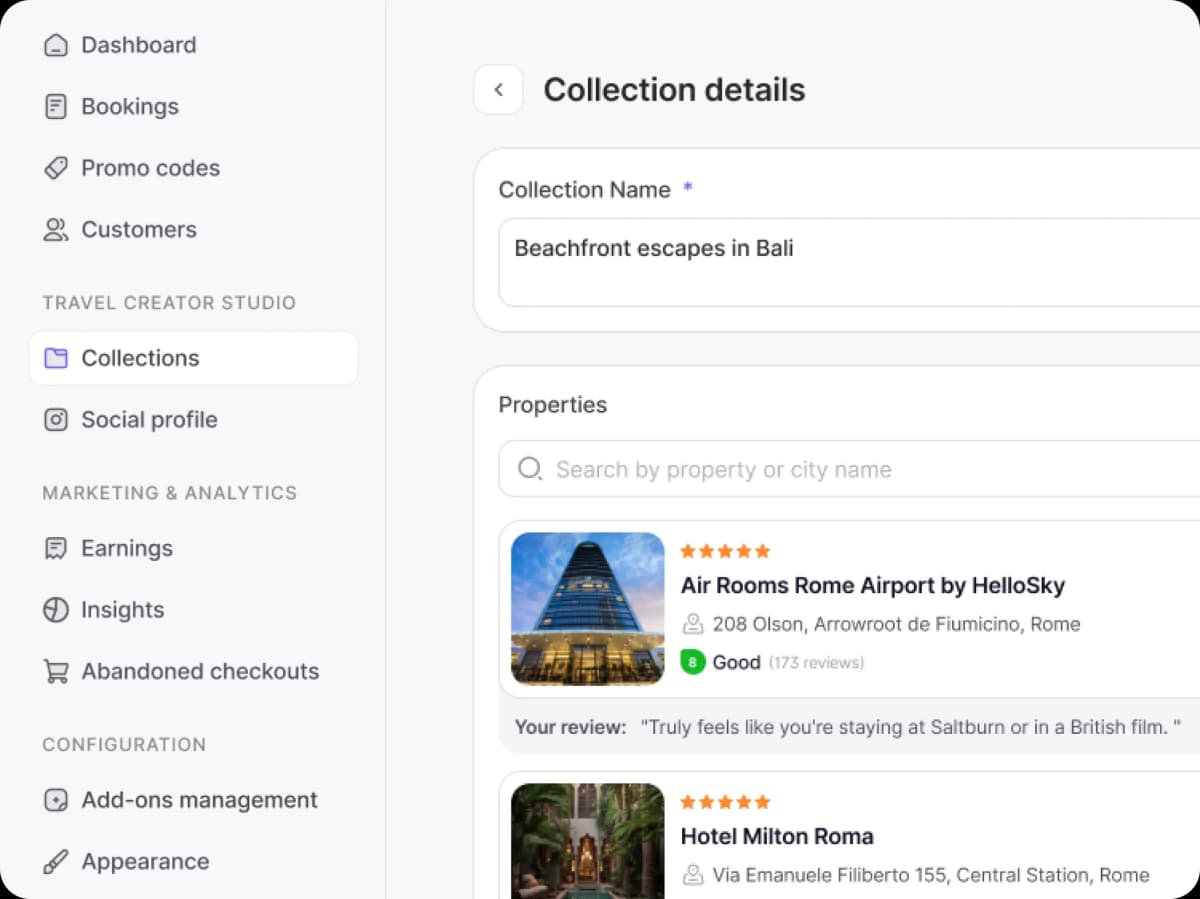The width and height of the screenshot is (1200, 899).
Task: Open the Hotel Milton Roma title
Action: click(x=777, y=836)
